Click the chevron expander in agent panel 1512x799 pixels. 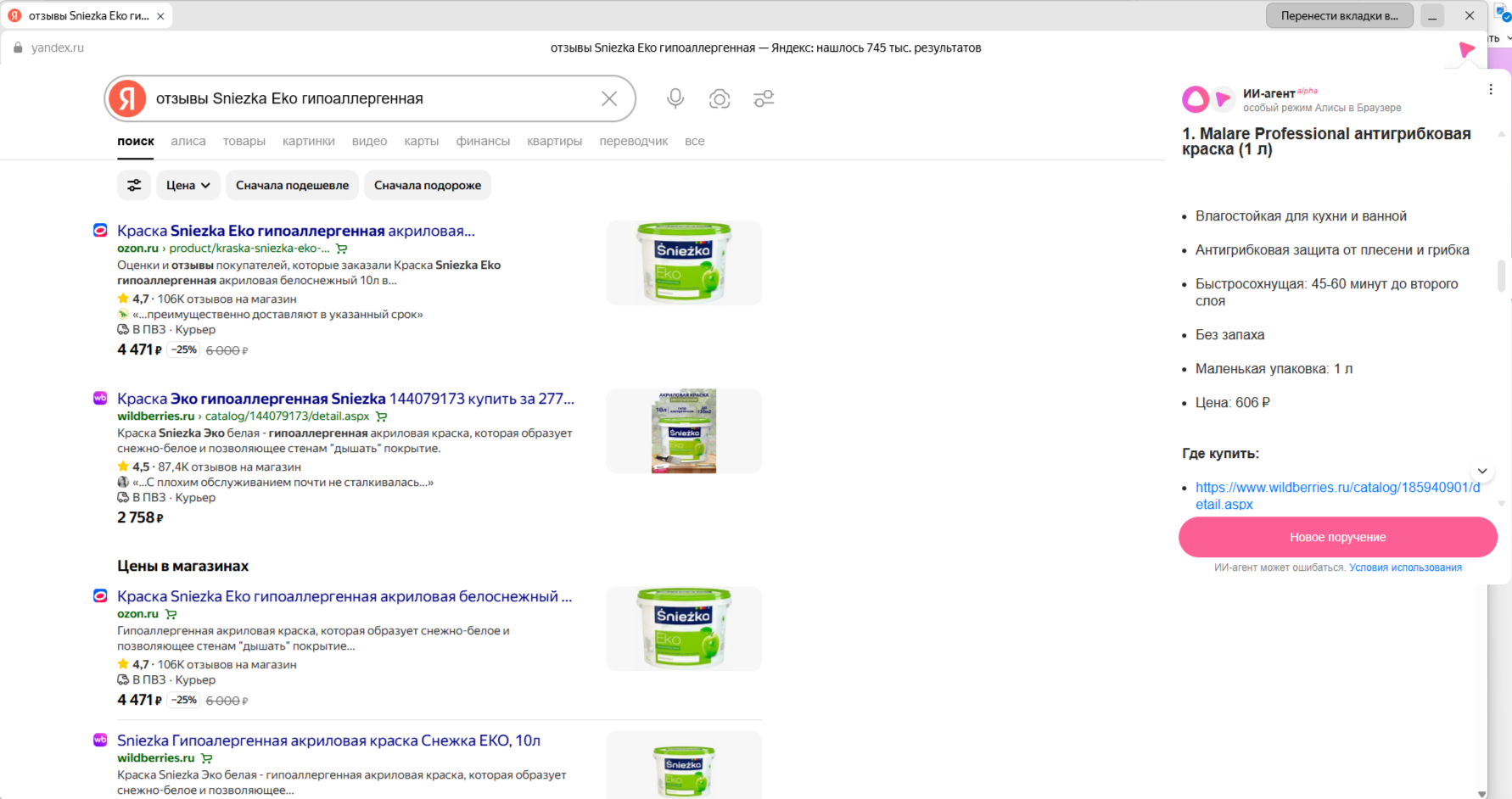point(1482,471)
